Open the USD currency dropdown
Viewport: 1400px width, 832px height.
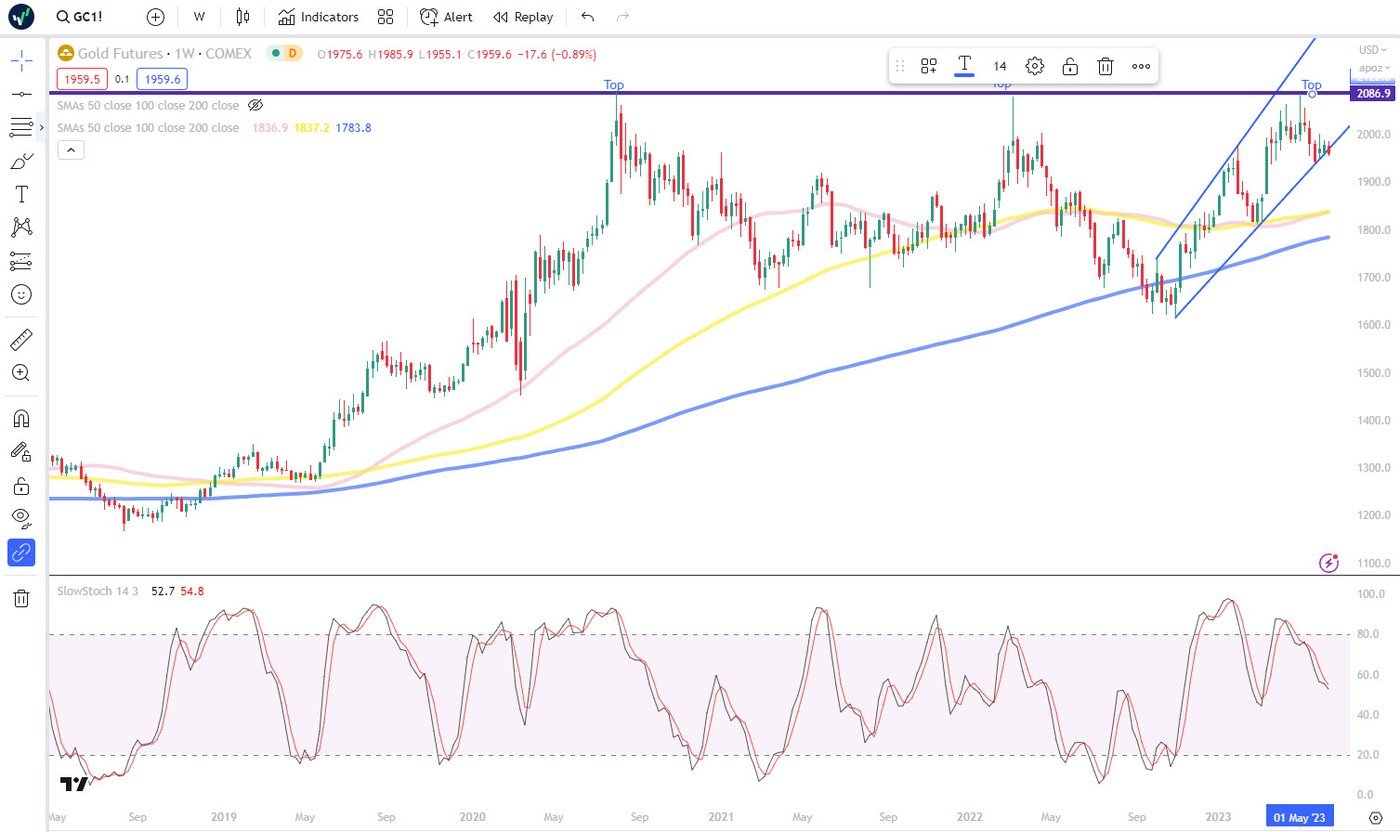1369,50
